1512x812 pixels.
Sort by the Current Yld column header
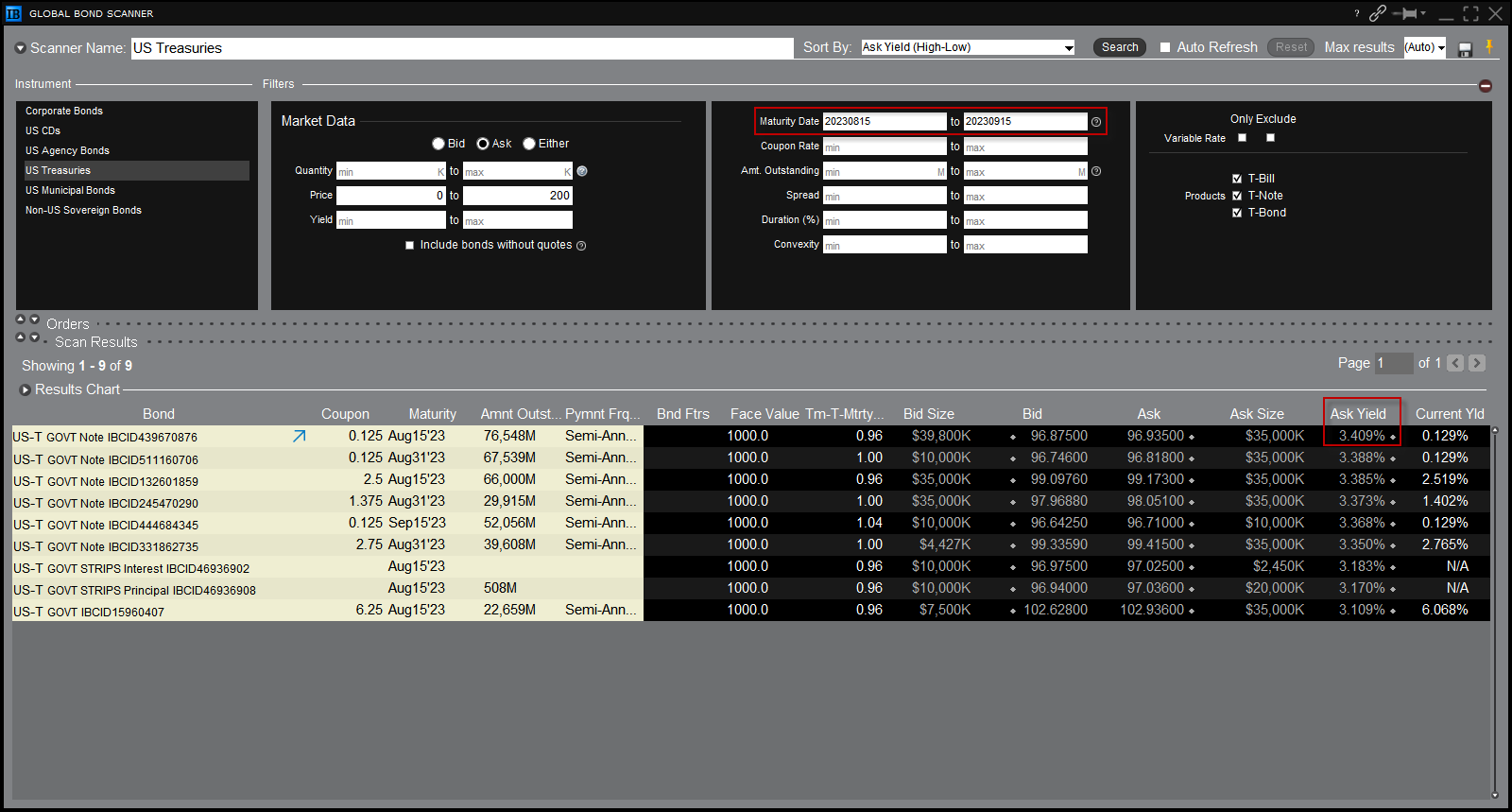(1450, 414)
